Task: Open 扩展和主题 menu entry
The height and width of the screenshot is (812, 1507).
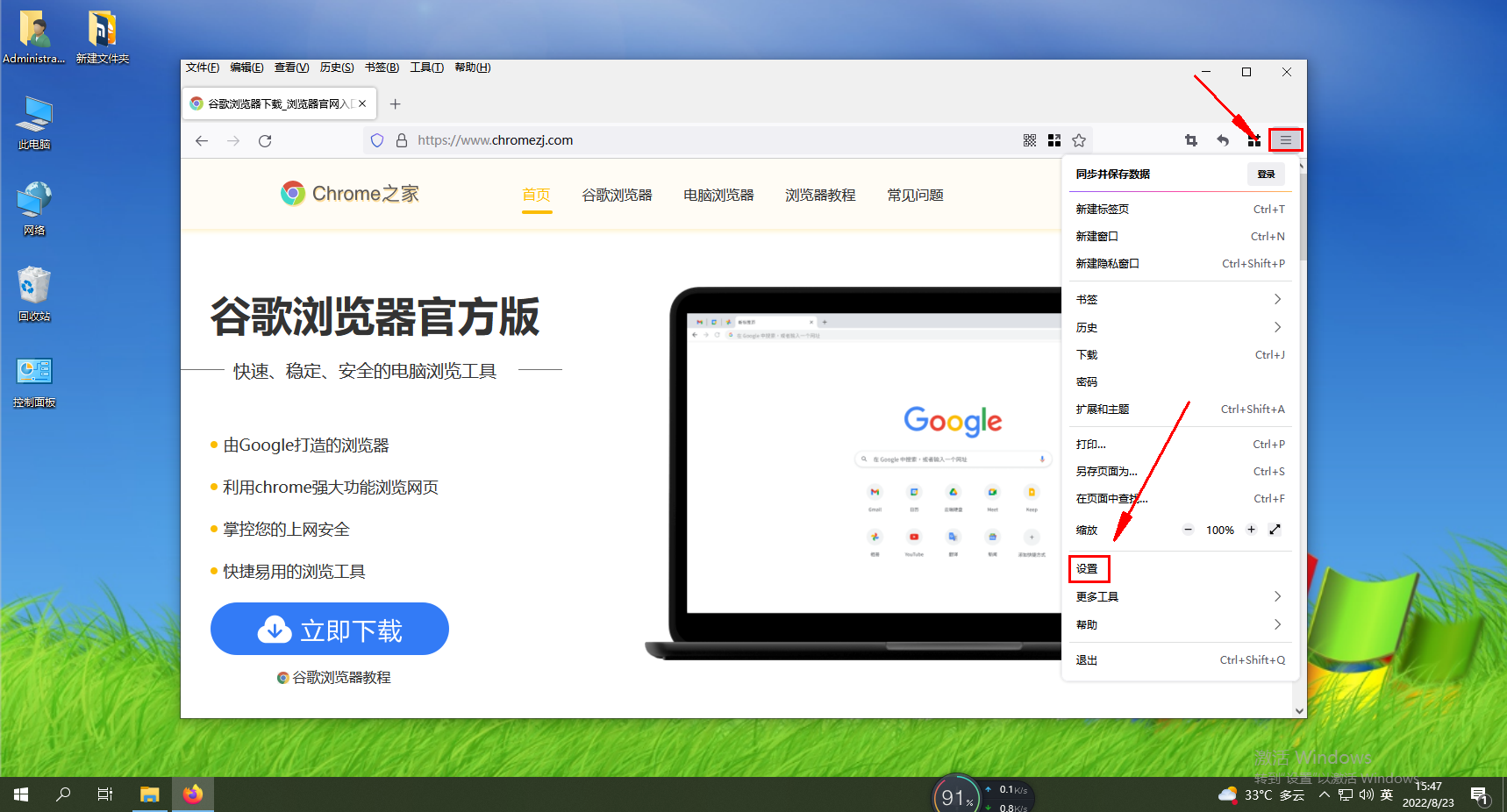Action: (x=1180, y=410)
